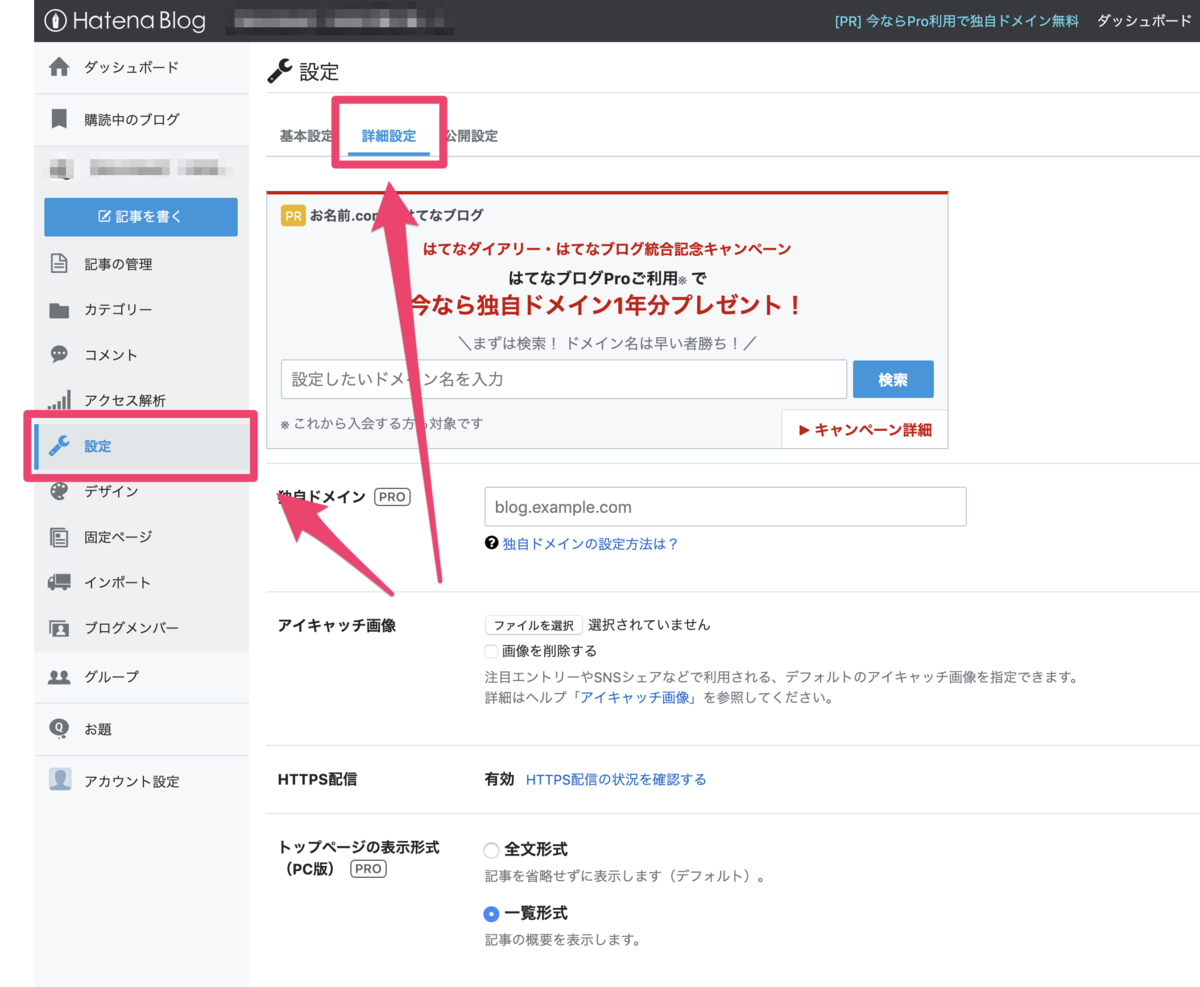Click the HTTPS配信 setting label
The height and width of the screenshot is (987, 1200).
318,780
